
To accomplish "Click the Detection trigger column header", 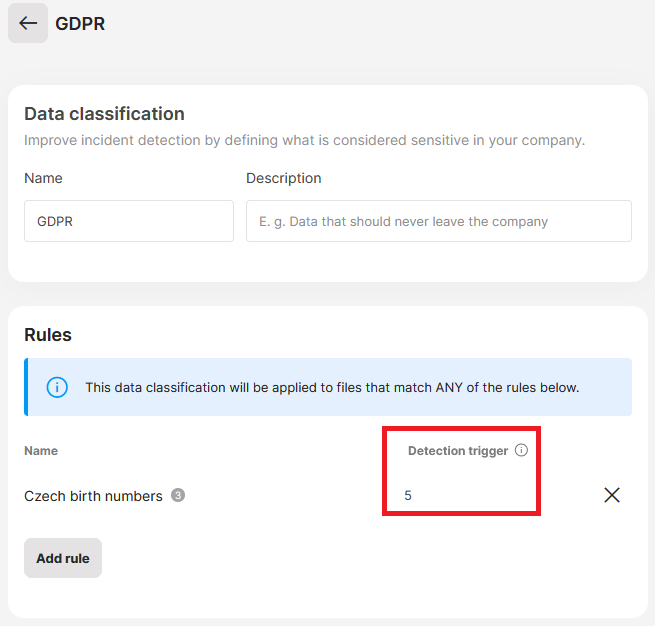I will tap(458, 451).
